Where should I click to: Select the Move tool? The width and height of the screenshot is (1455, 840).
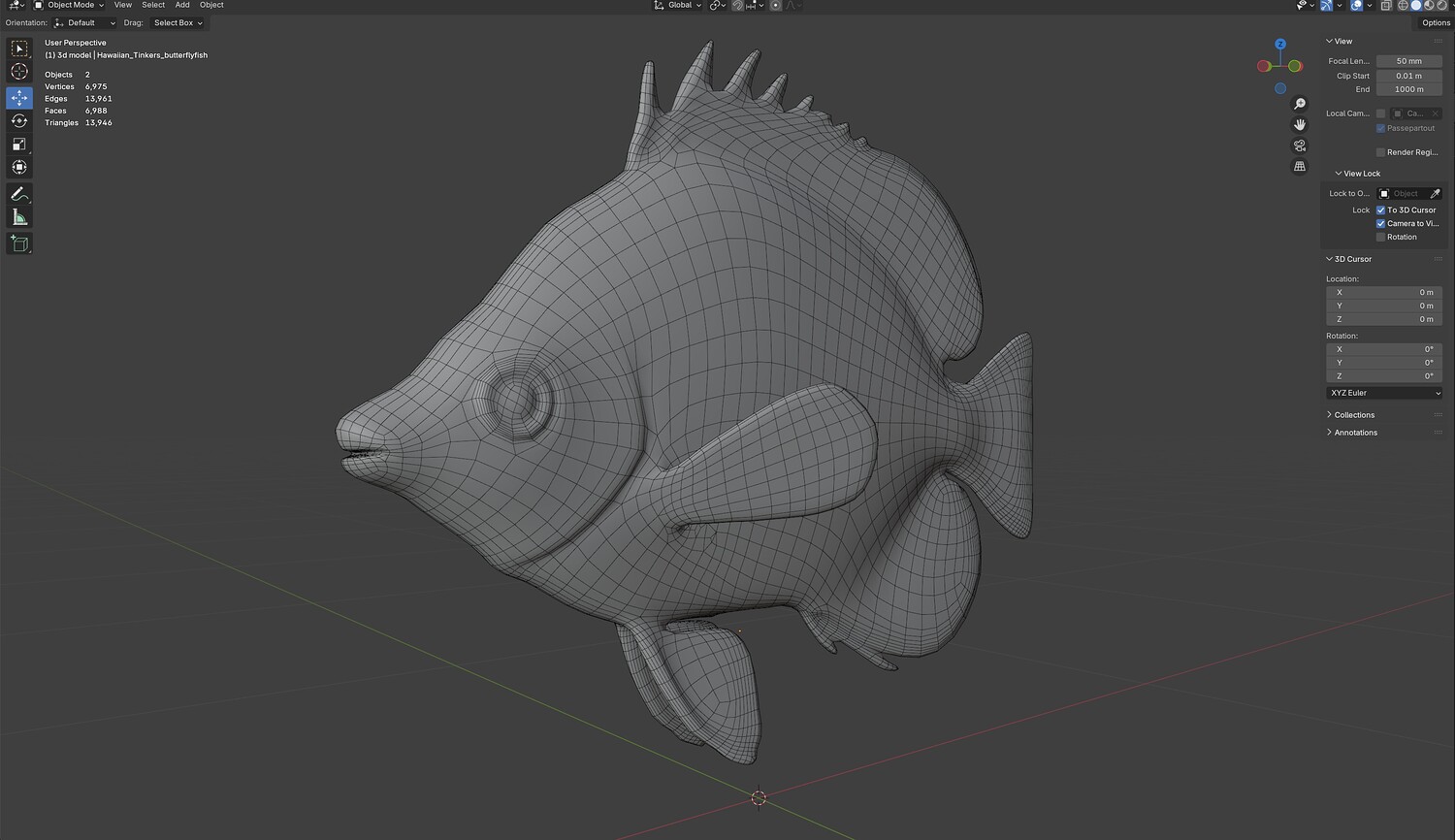click(19, 98)
